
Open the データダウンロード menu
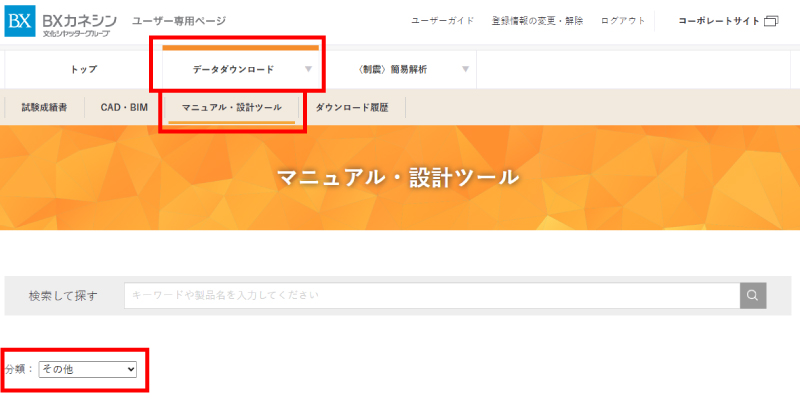(233, 69)
